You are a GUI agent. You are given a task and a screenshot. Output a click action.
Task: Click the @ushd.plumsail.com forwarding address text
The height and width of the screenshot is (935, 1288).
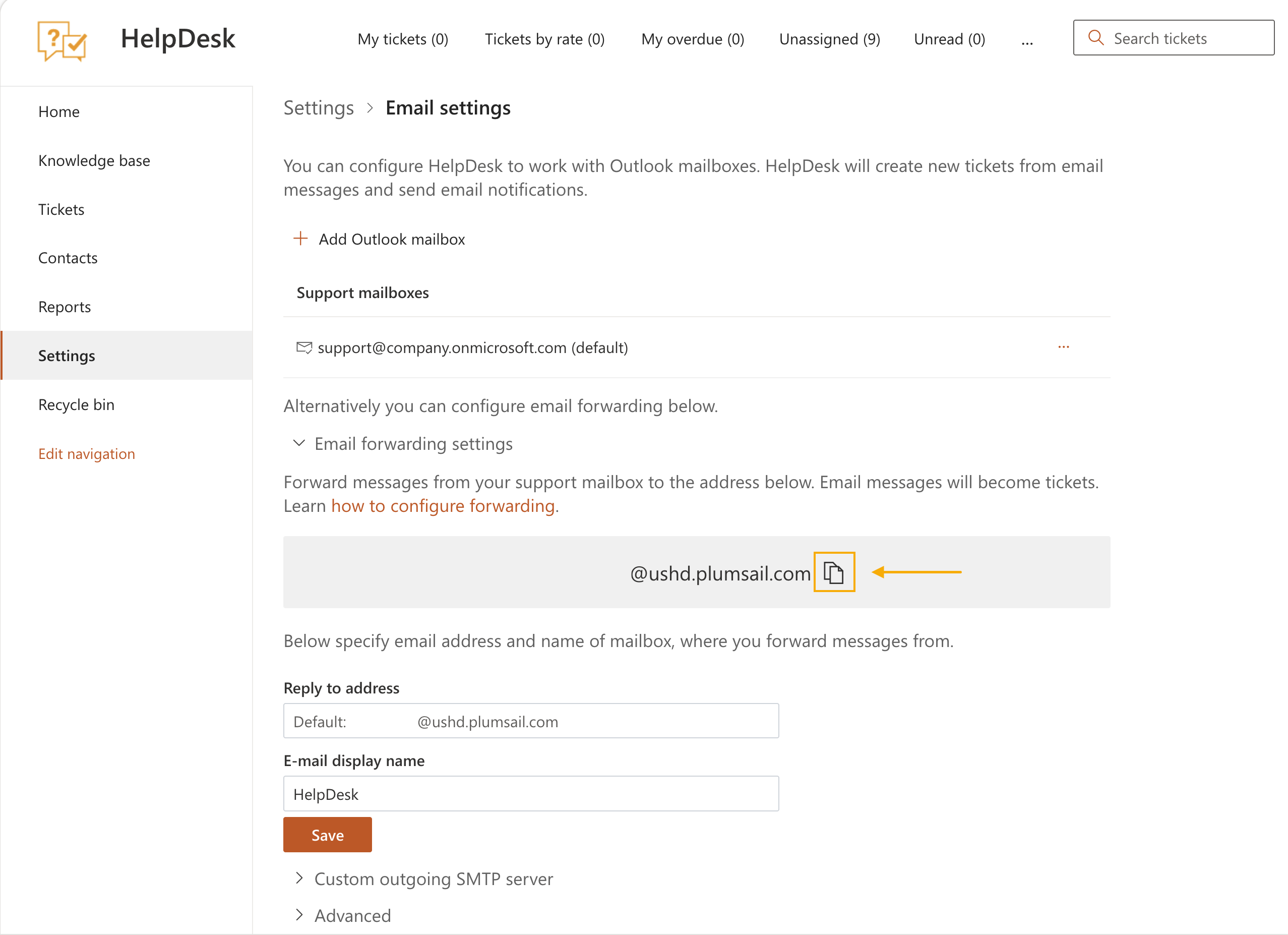[720, 573]
